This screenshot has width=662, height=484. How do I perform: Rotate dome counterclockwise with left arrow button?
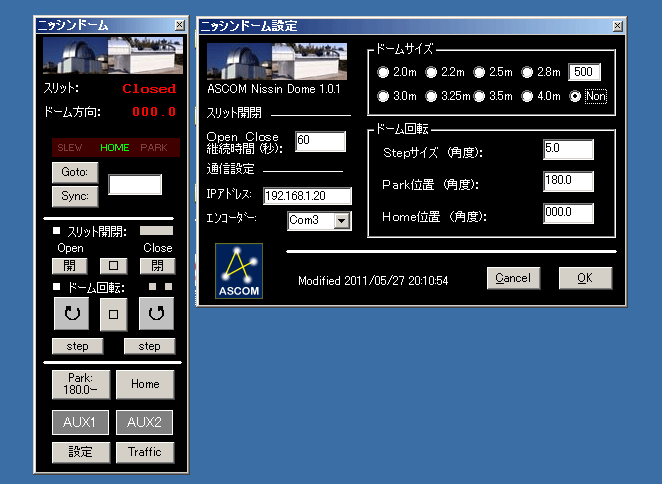click(x=71, y=314)
